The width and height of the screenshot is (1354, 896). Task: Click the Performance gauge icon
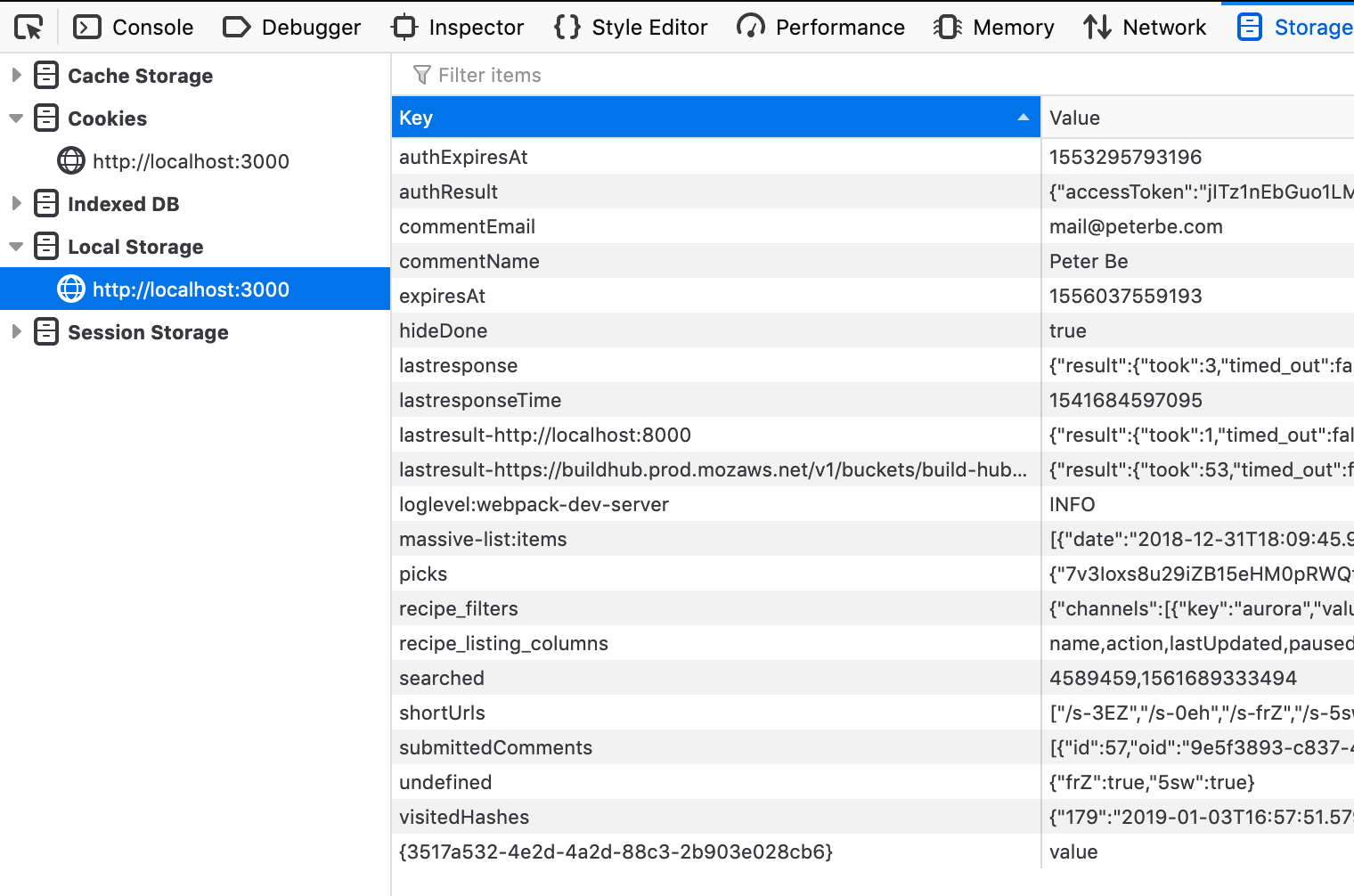pos(750,28)
